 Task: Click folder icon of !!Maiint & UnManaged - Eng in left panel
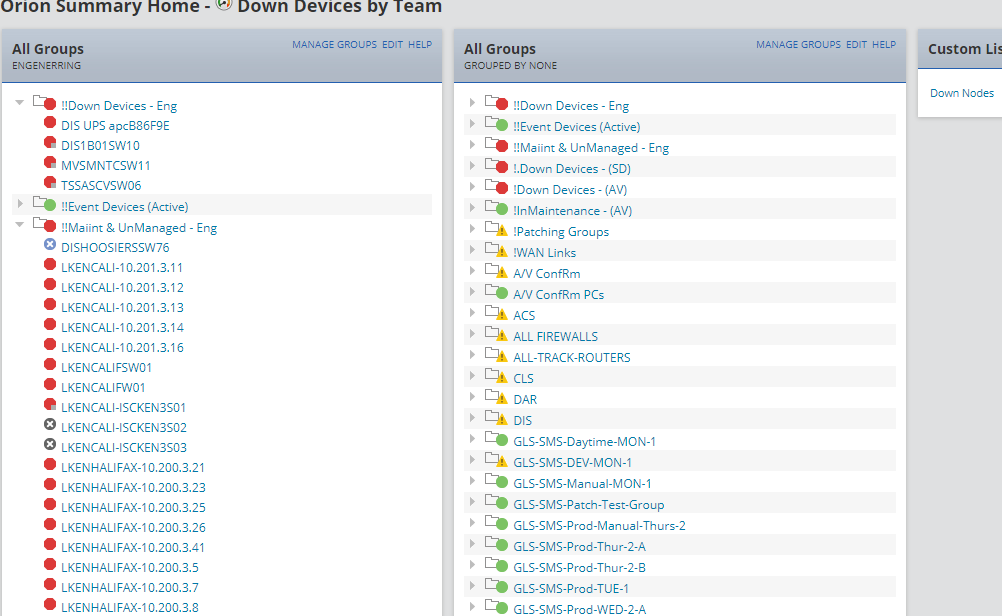pyautogui.click(x=45, y=224)
